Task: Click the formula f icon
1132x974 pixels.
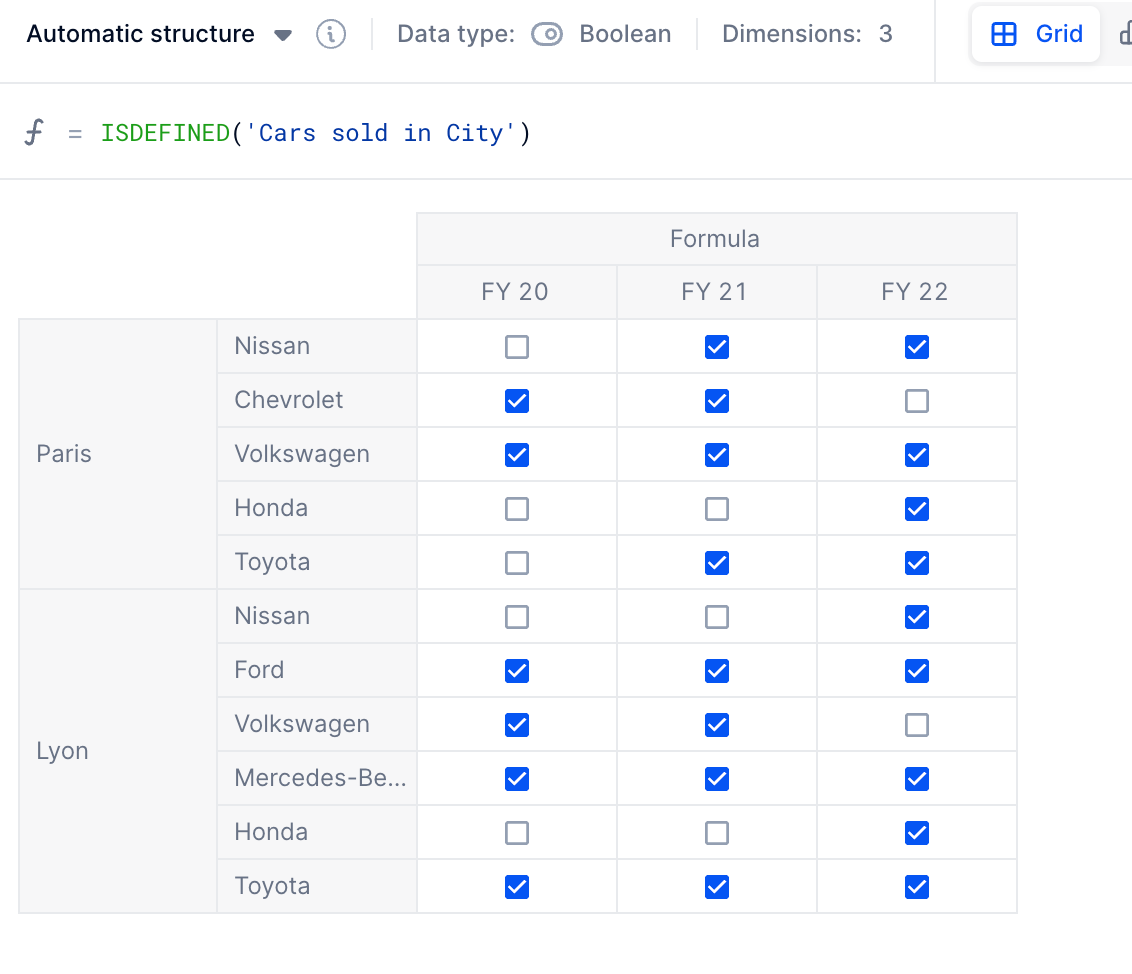Action: click(34, 132)
